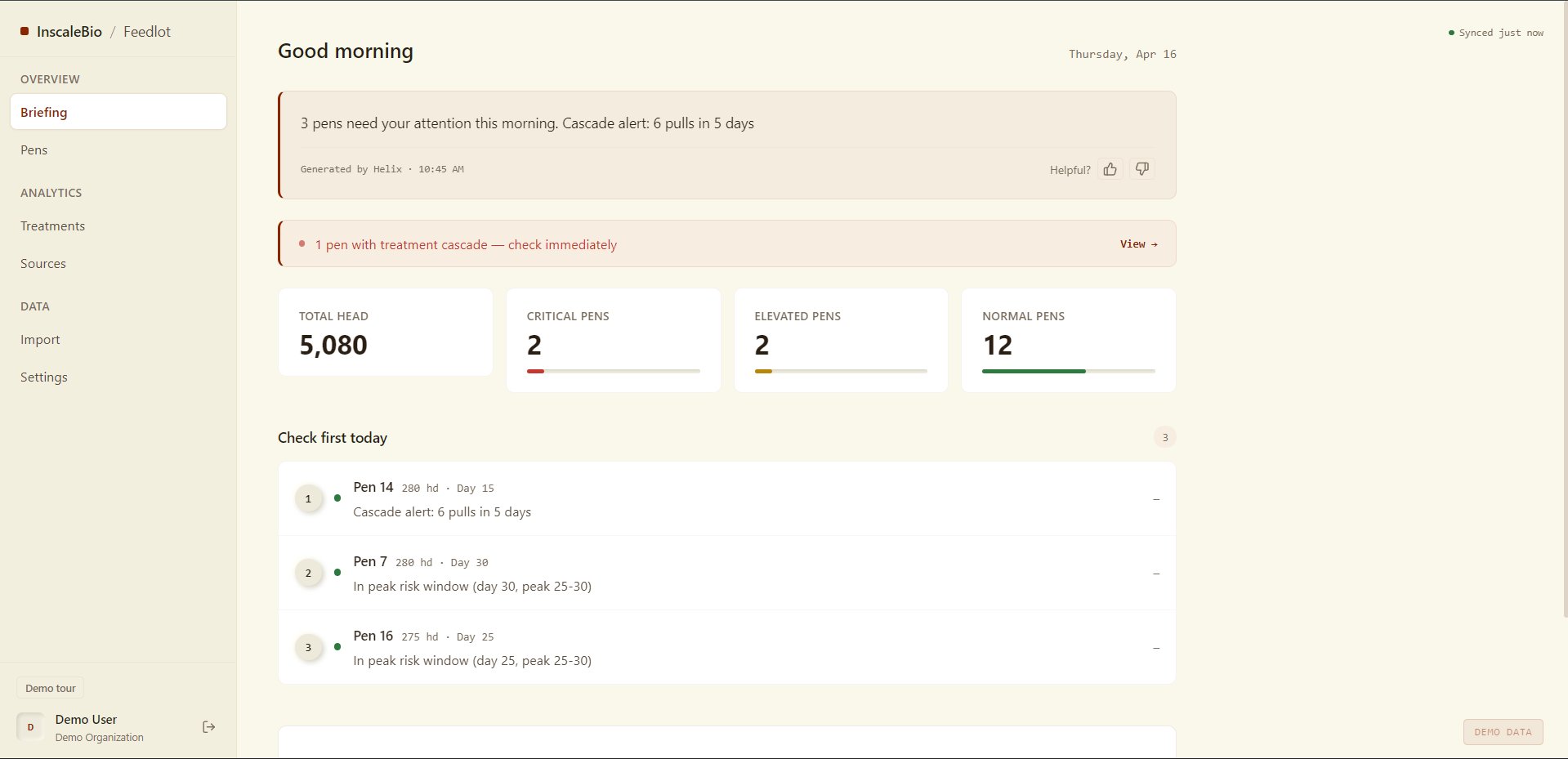
Task: Click the sign-out icon next to Demo User
Action: [x=208, y=726]
